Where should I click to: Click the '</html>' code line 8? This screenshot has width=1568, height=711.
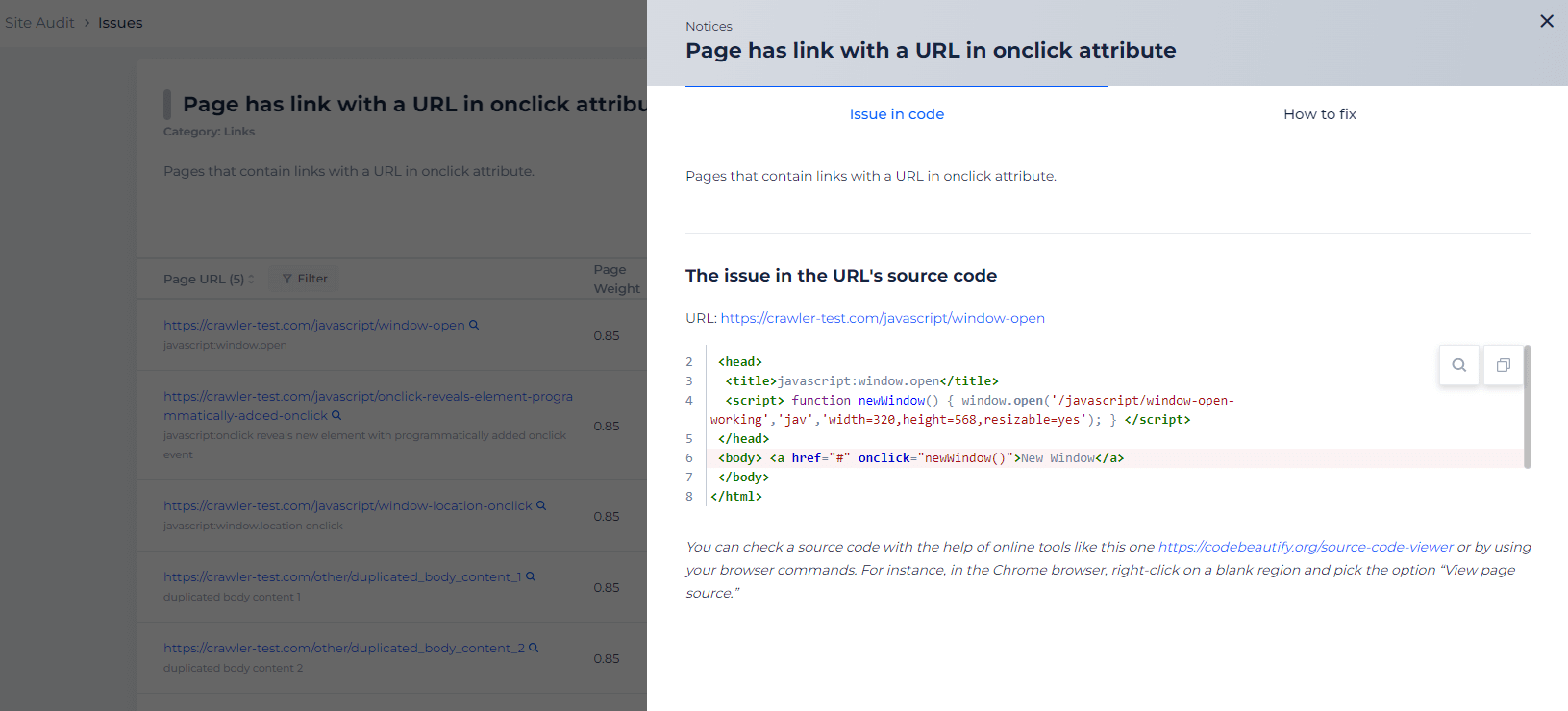(x=736, y=497)
